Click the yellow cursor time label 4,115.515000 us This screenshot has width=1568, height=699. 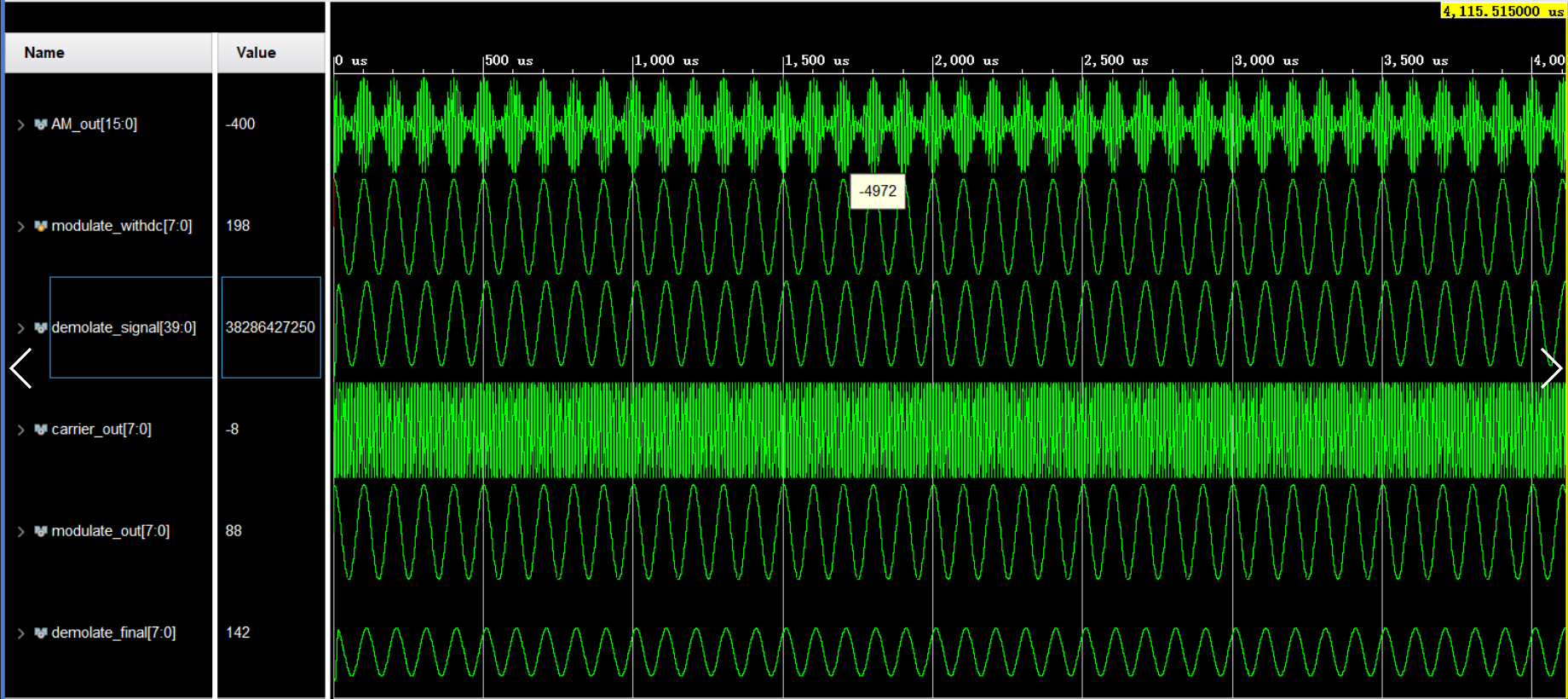click(x=1503, y=11)
